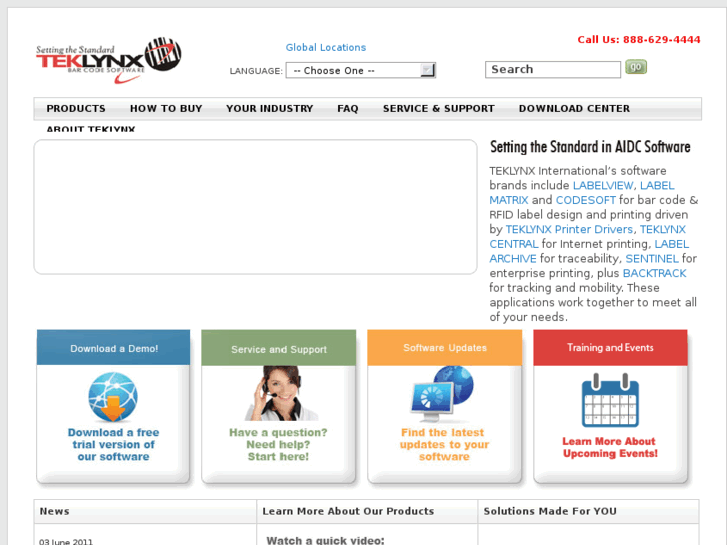The width and height of the screenshot is (727, 545).
Task: Open the PRODUCTS menu
Action: pyautogui.click(x=76, y=109)
